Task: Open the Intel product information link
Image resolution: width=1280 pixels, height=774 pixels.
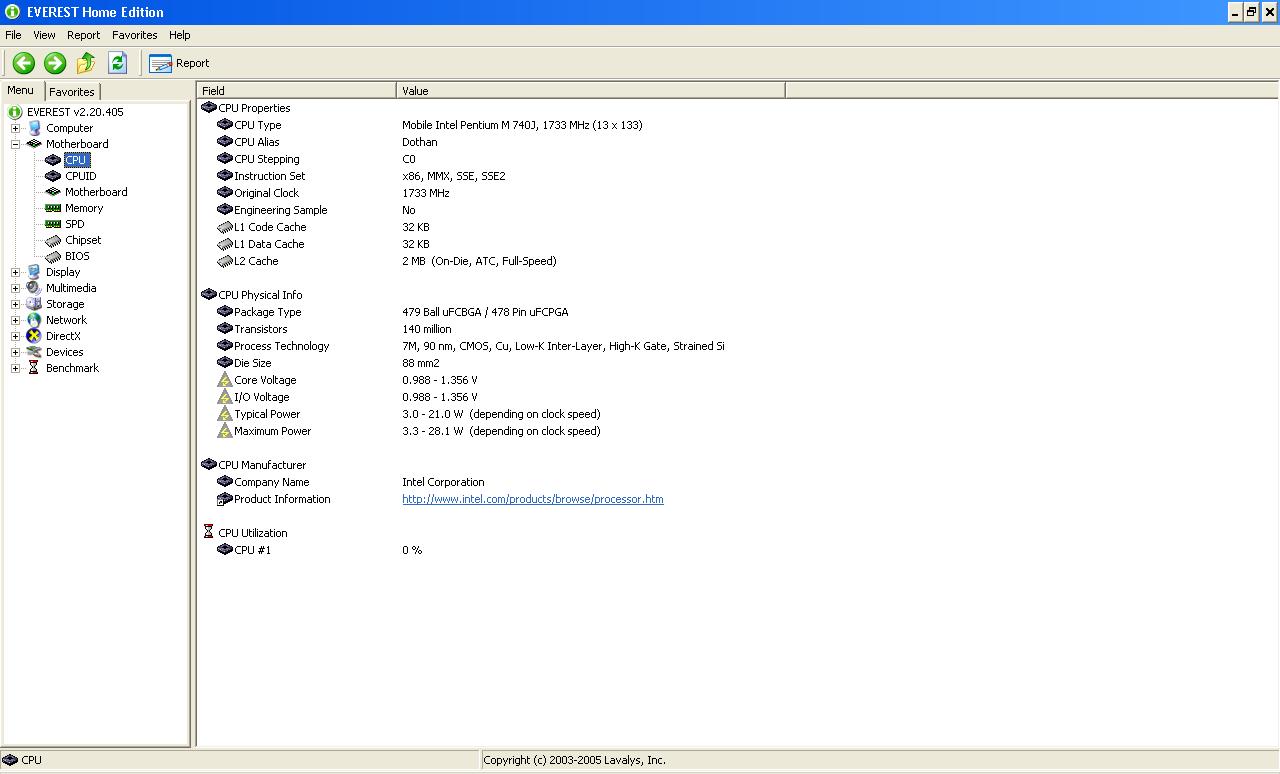Action: [x=533, y=499]
